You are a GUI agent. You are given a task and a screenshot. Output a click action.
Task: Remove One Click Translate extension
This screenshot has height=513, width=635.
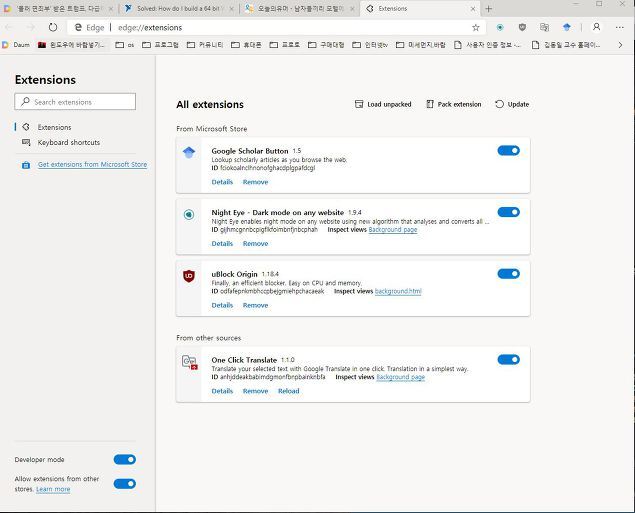256,391
